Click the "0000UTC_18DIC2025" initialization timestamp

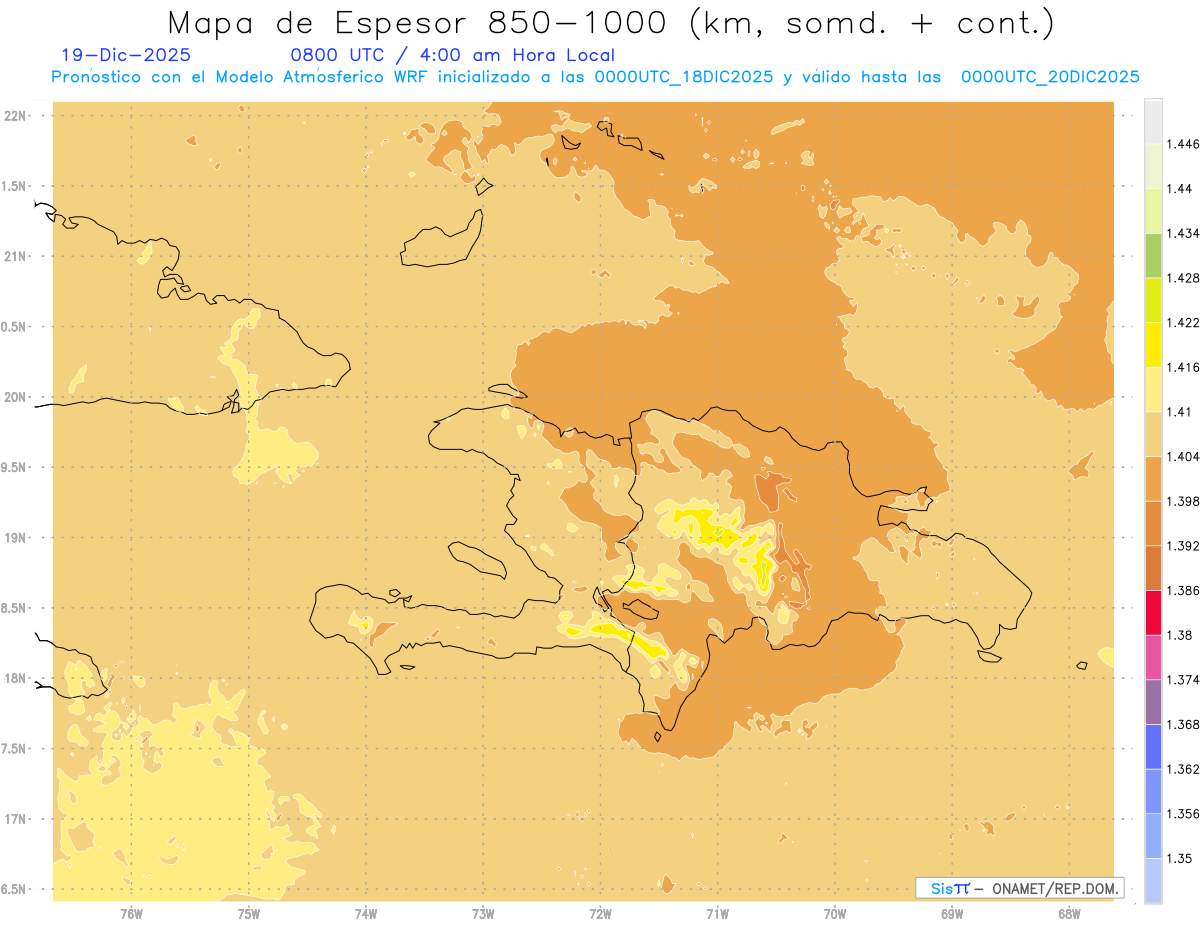coord(684,77)
